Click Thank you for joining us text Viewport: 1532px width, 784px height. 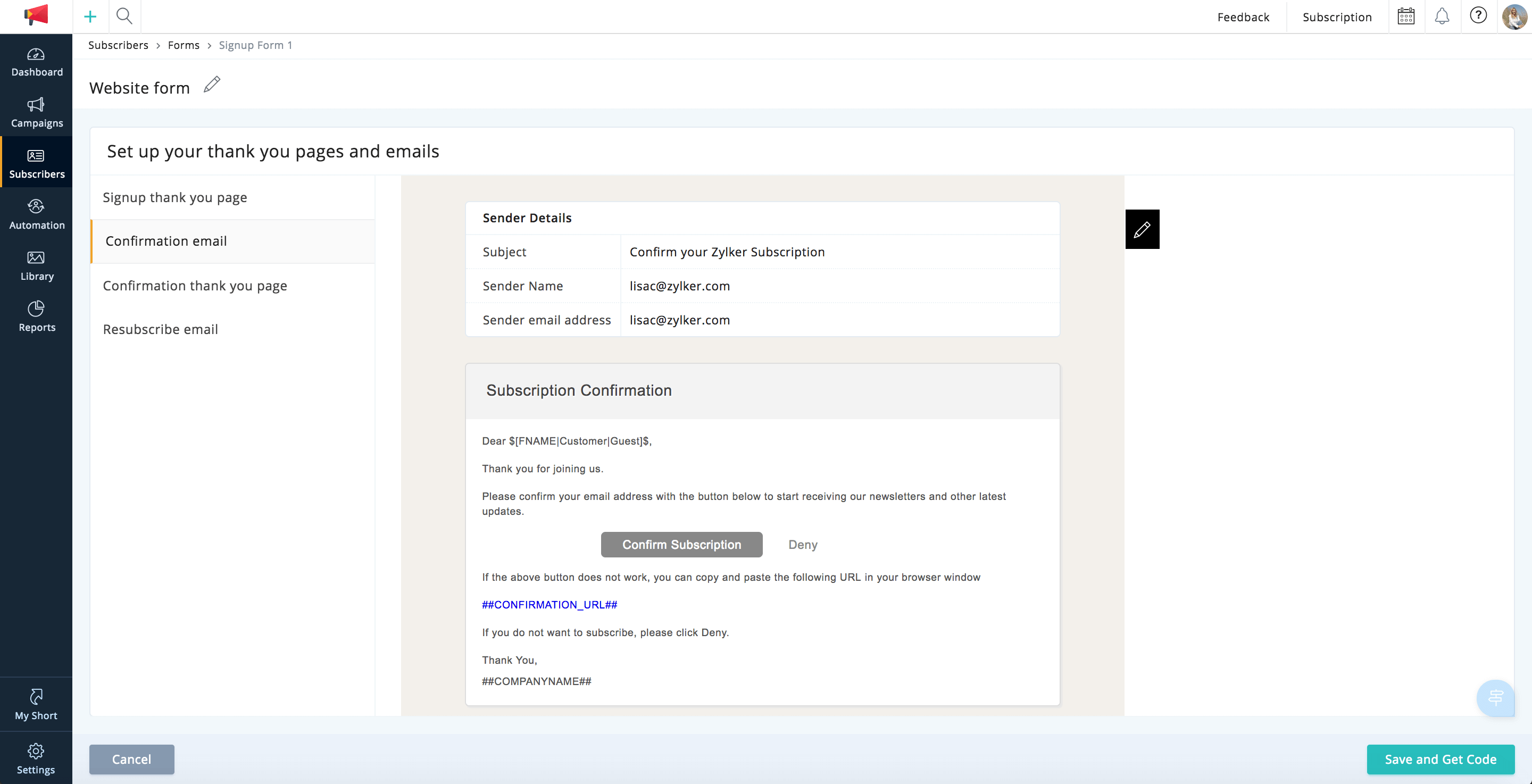pos(543,469)
